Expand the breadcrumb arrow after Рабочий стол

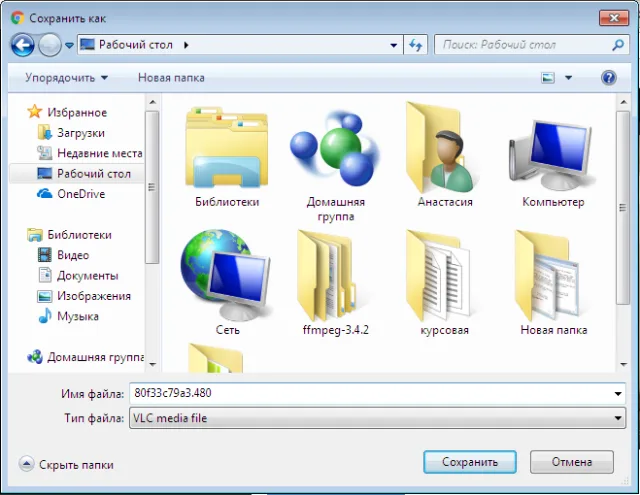point(186,45)
